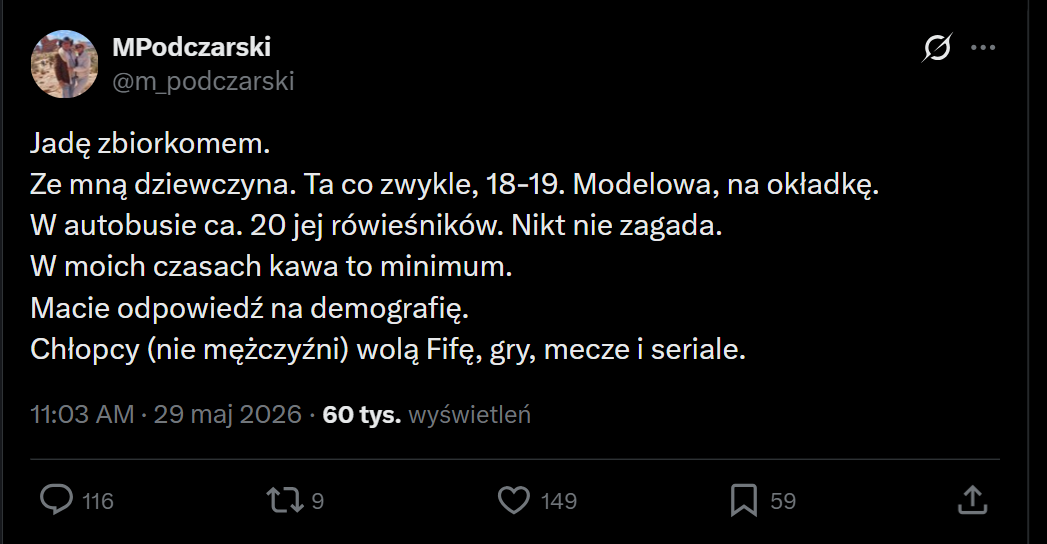Click the MPodczarski display name

[192, 47]
